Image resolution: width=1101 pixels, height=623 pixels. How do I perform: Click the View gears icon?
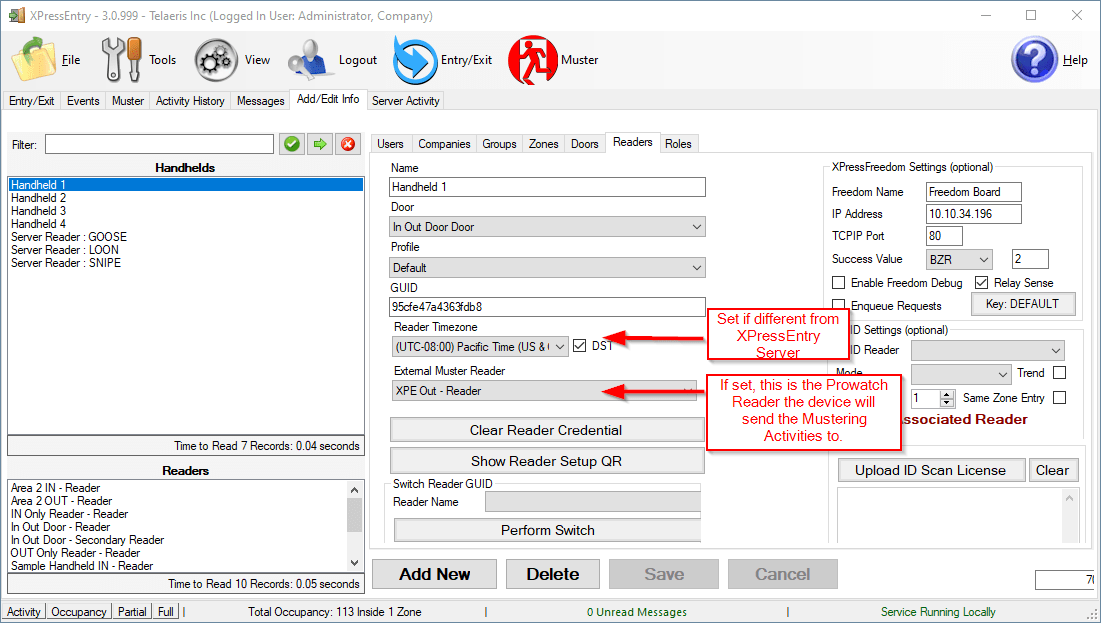(216, 60)
